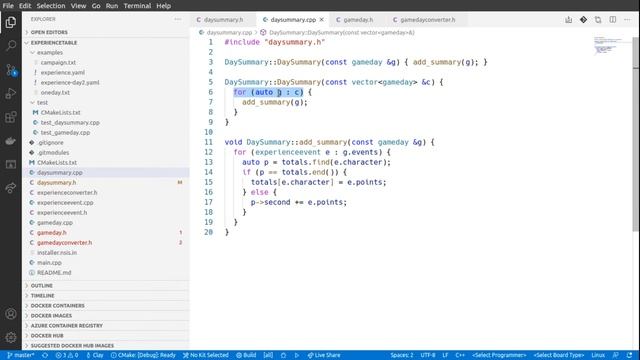
Task: Click No Kit Selected in status bar
Action: click(206, 355)
